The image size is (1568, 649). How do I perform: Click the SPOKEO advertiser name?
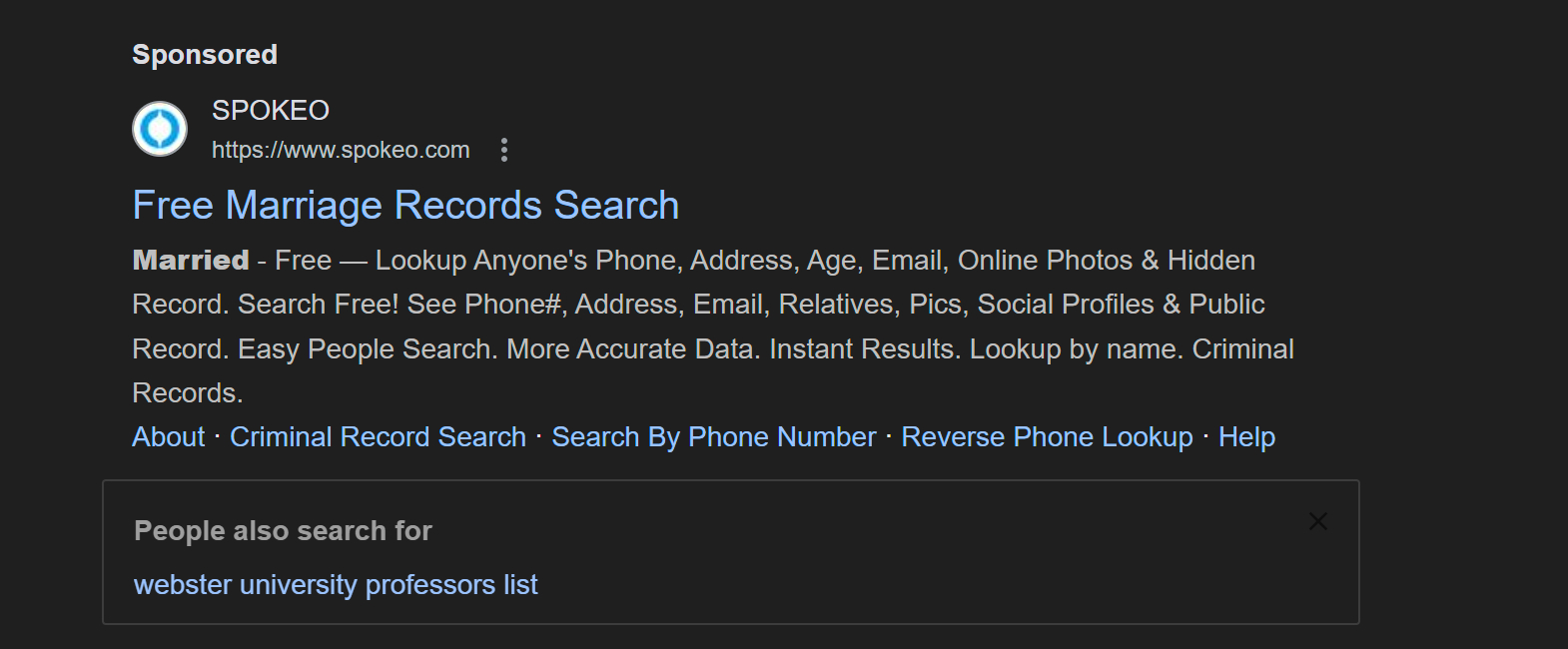(x=270, y=110)
